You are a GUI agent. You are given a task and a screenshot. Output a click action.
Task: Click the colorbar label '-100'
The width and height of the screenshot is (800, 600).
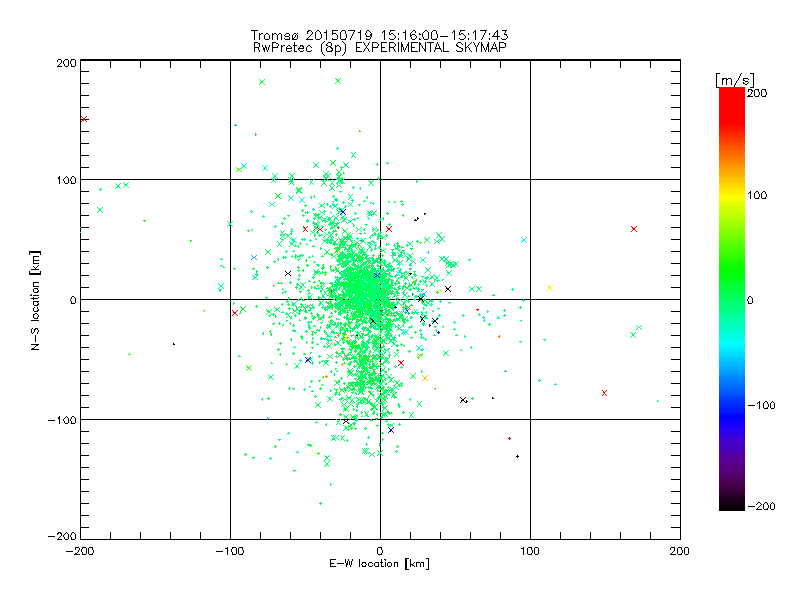point(761,405)
